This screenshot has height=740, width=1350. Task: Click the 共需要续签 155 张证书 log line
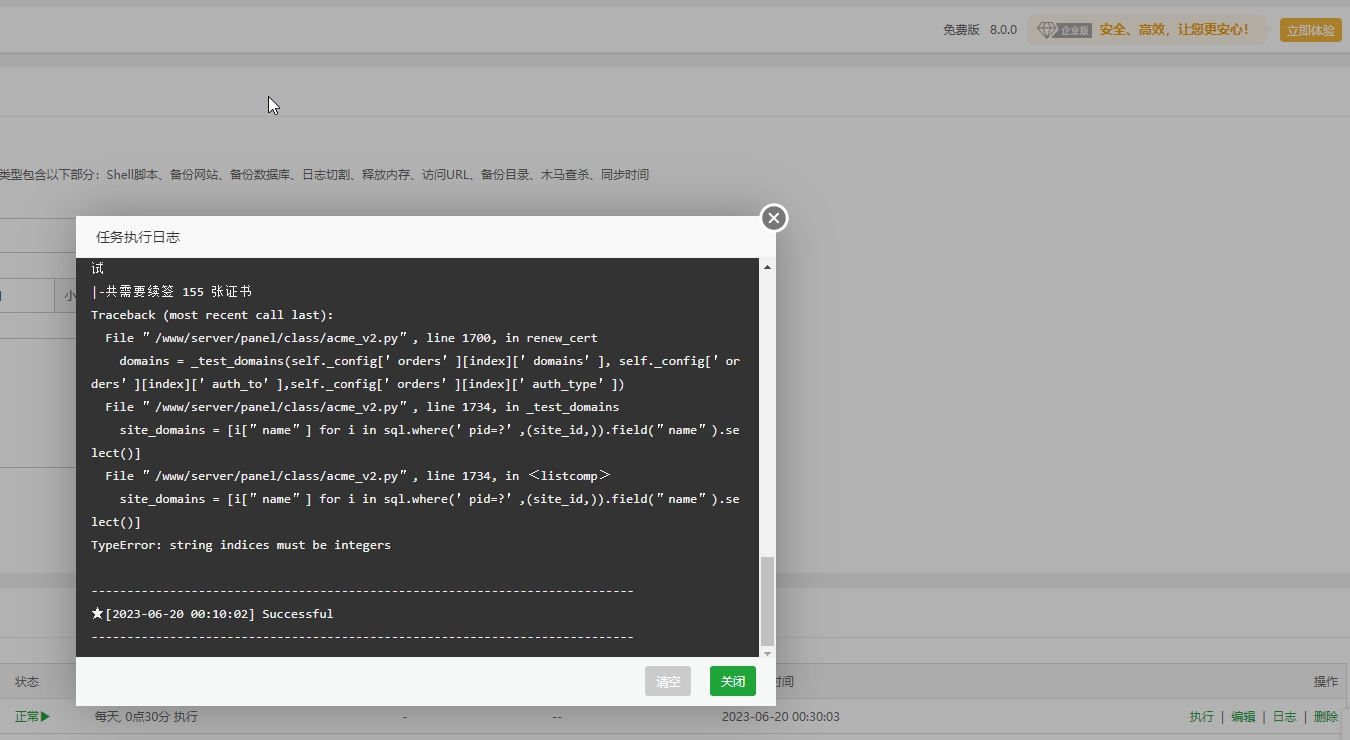click(x=171, y=292)
